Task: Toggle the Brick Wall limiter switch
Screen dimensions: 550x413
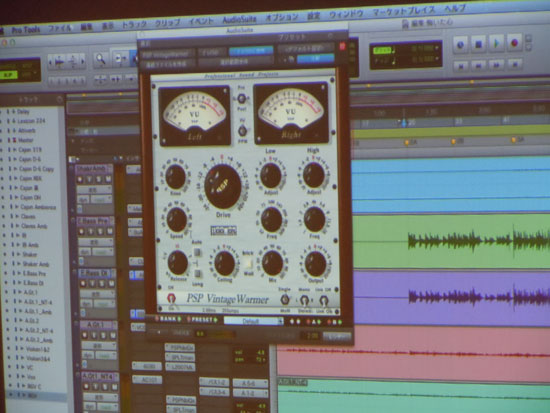Action: pos(248,262)
